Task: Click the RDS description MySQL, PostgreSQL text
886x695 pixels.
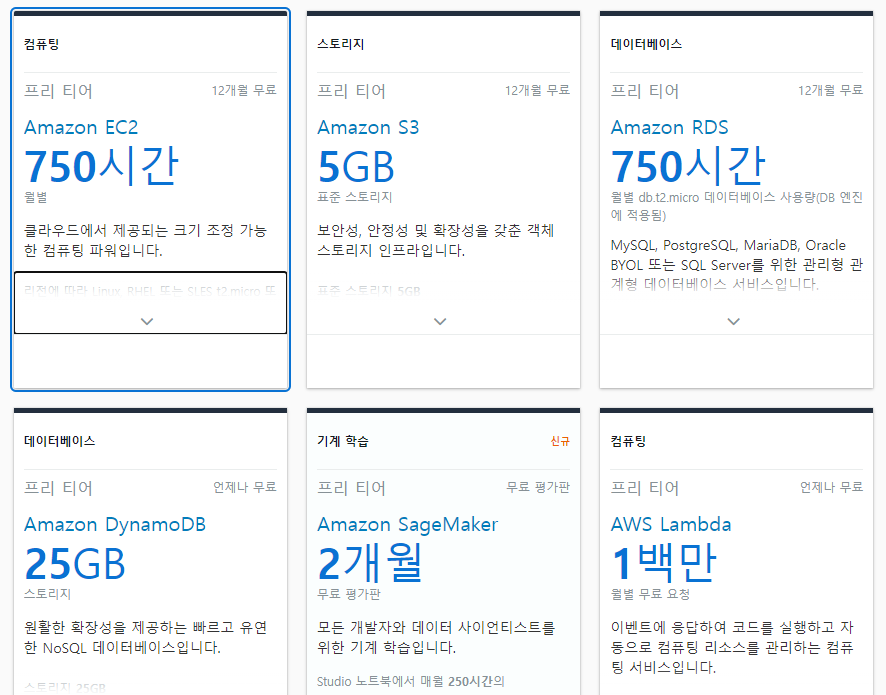Action: (737, 264)
